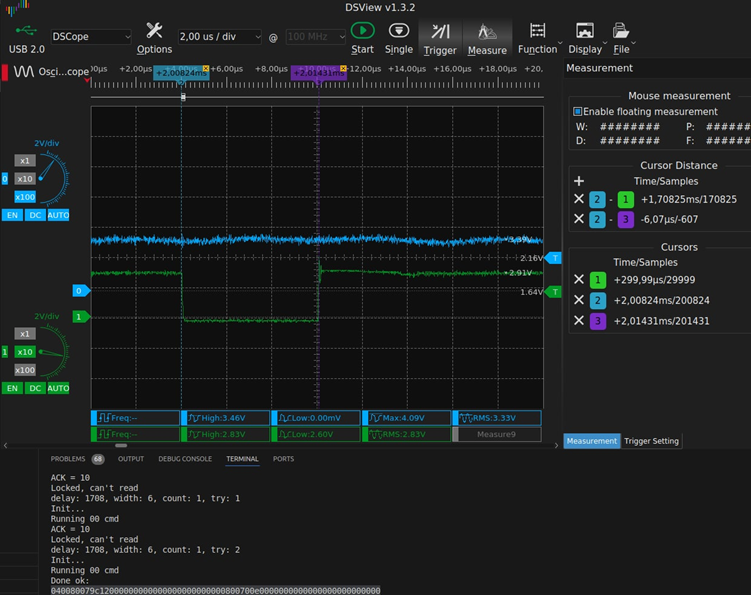Switch to the Trigger Setting tab
Screen dimensions: 751x595
651,441
